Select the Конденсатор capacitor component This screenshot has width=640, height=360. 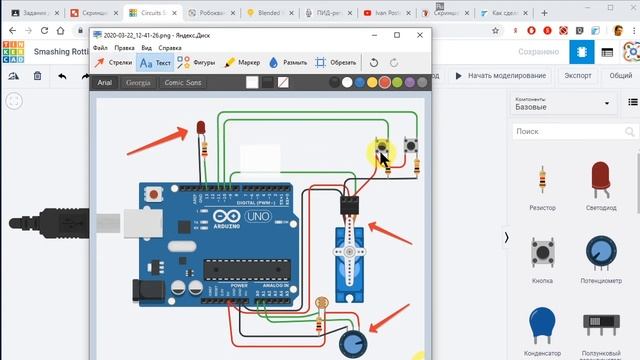point(542,332)
